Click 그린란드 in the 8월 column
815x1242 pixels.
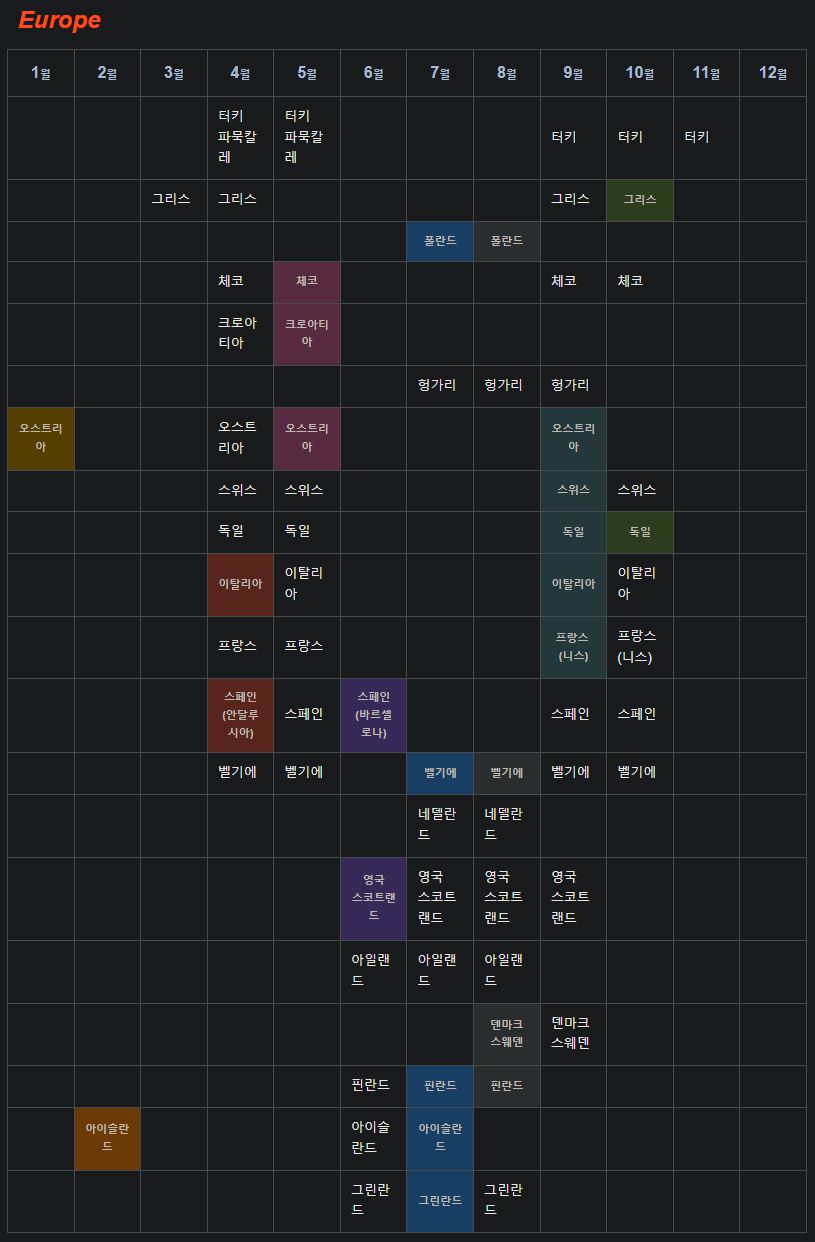tap(504, 1200)
